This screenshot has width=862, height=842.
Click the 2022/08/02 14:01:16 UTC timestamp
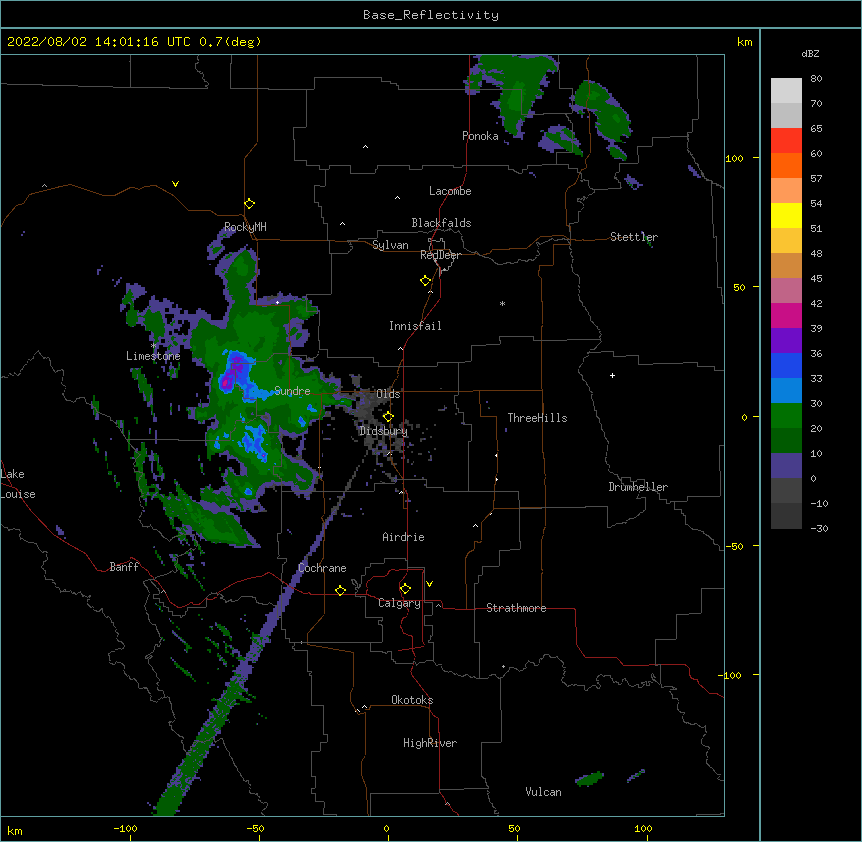[x=99, y=42]
